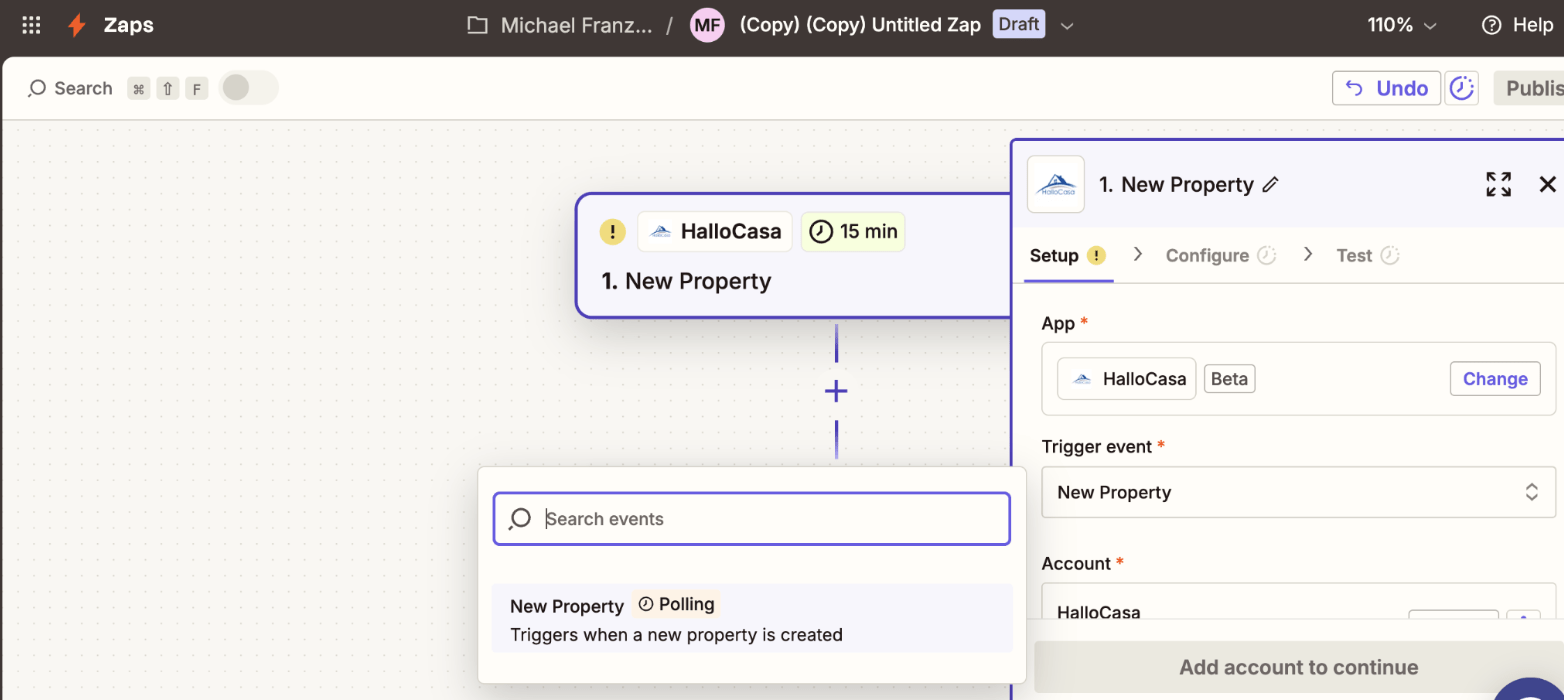1564x700 pixels.
Task: Click the Polling badge in event list
Action: click(x=676, y=604)
